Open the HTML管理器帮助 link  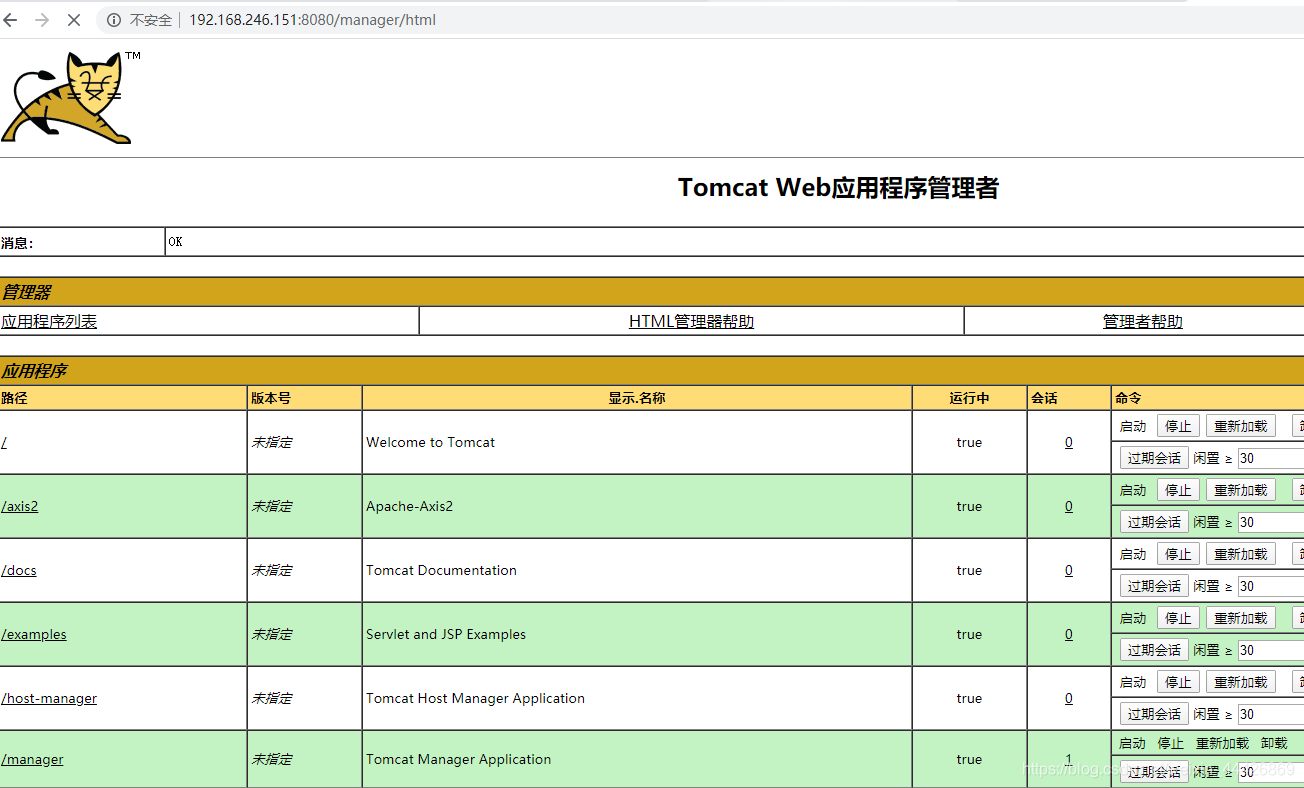tap(691, 321)
